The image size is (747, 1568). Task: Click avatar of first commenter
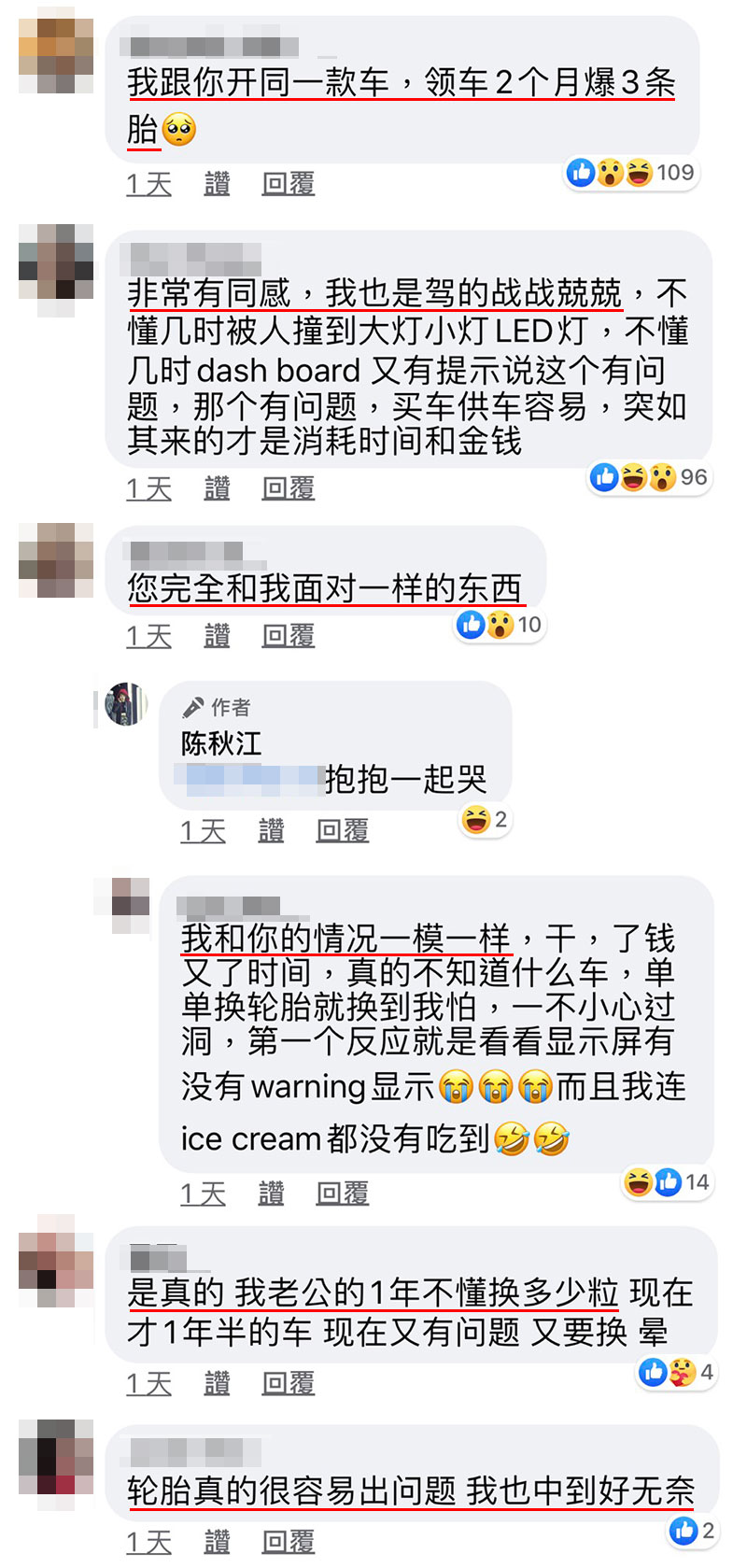56,50
